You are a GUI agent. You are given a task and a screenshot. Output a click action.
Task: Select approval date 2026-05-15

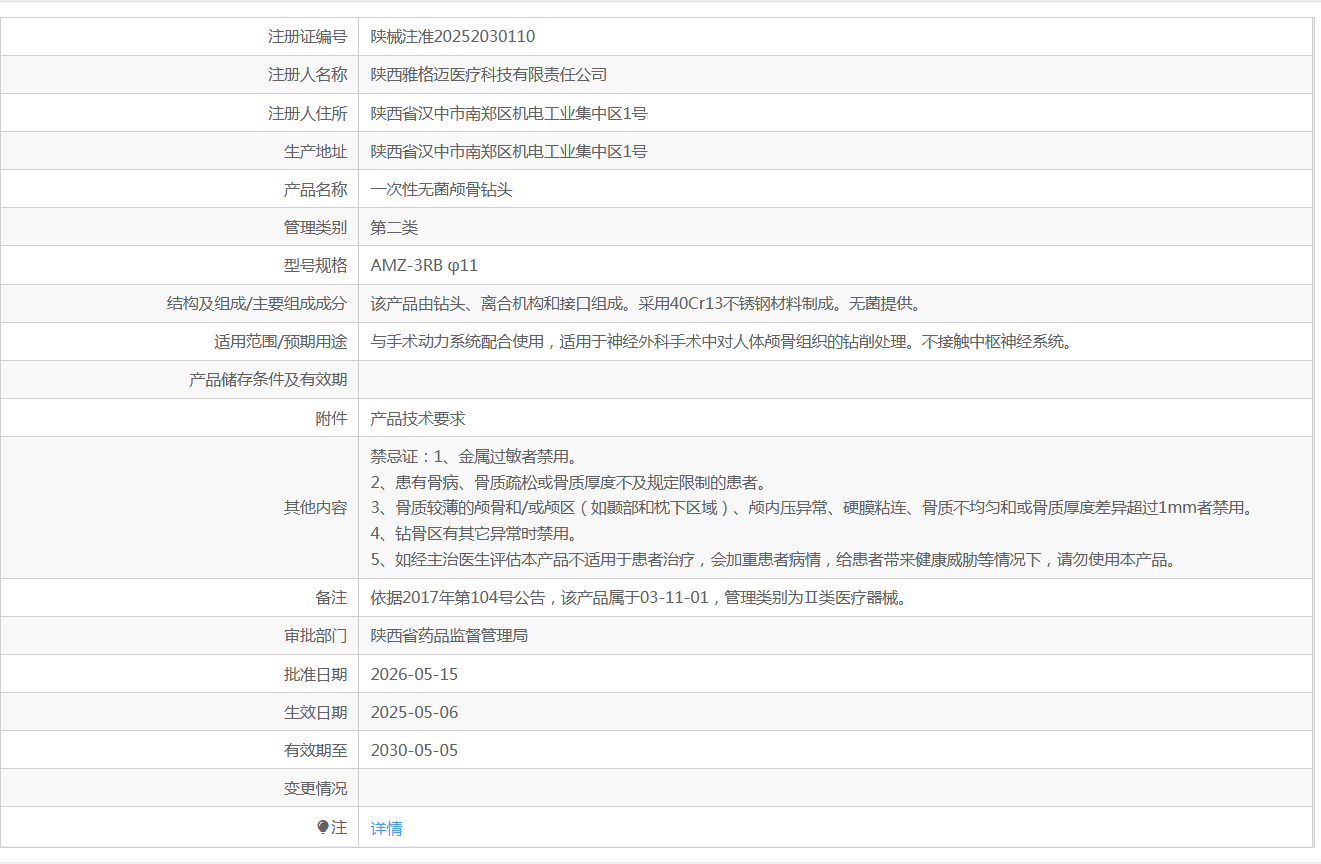tap(414, 674)
